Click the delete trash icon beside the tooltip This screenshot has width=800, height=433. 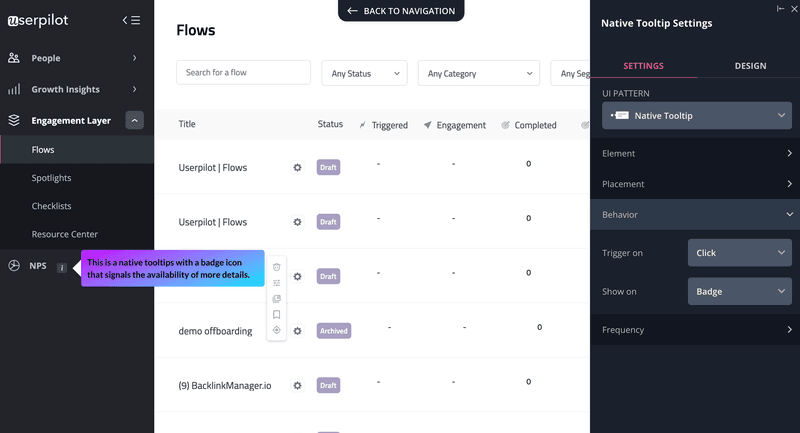tap(277, 267)
